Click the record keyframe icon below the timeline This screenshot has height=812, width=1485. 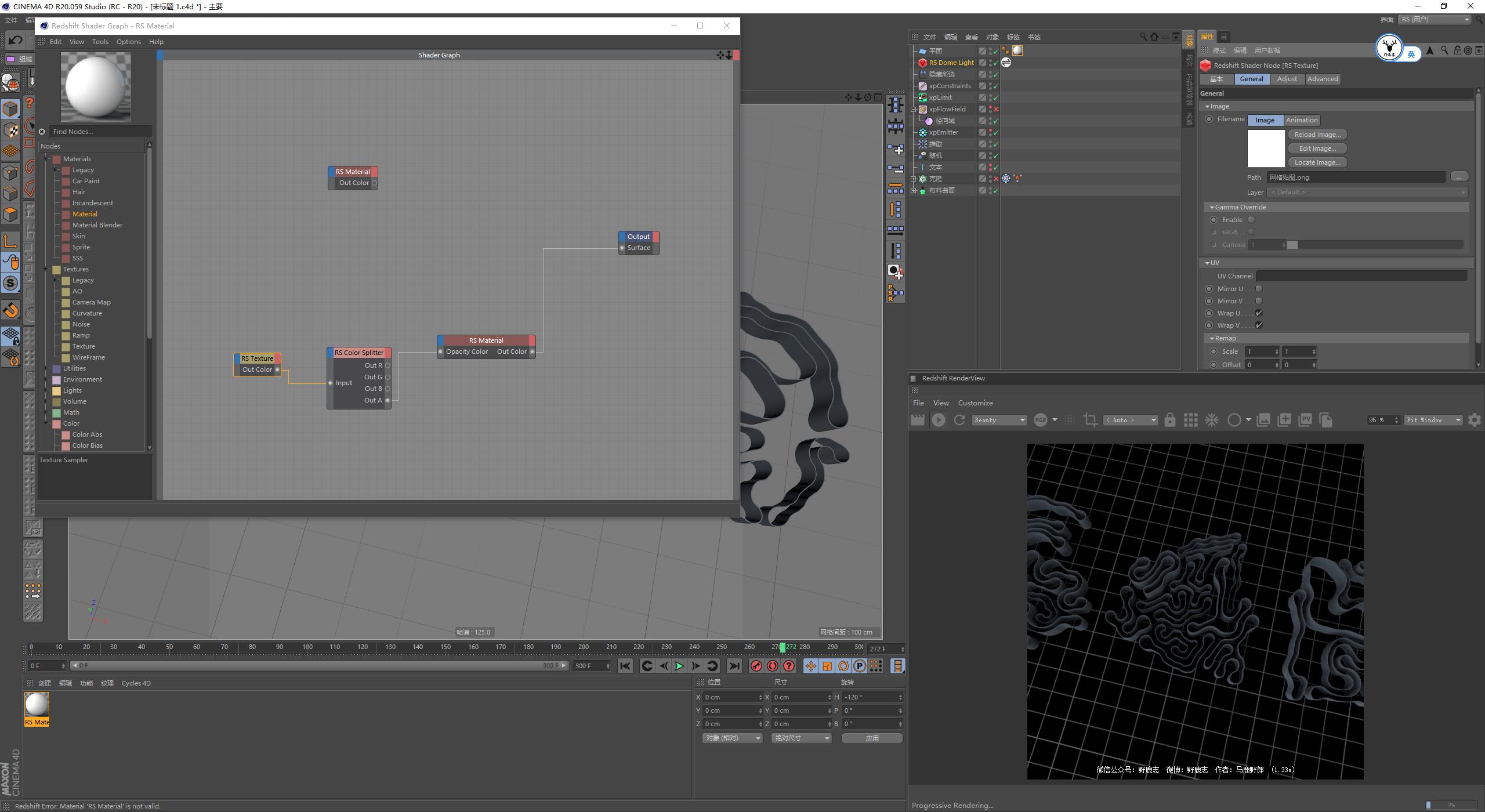pos(755,666)
